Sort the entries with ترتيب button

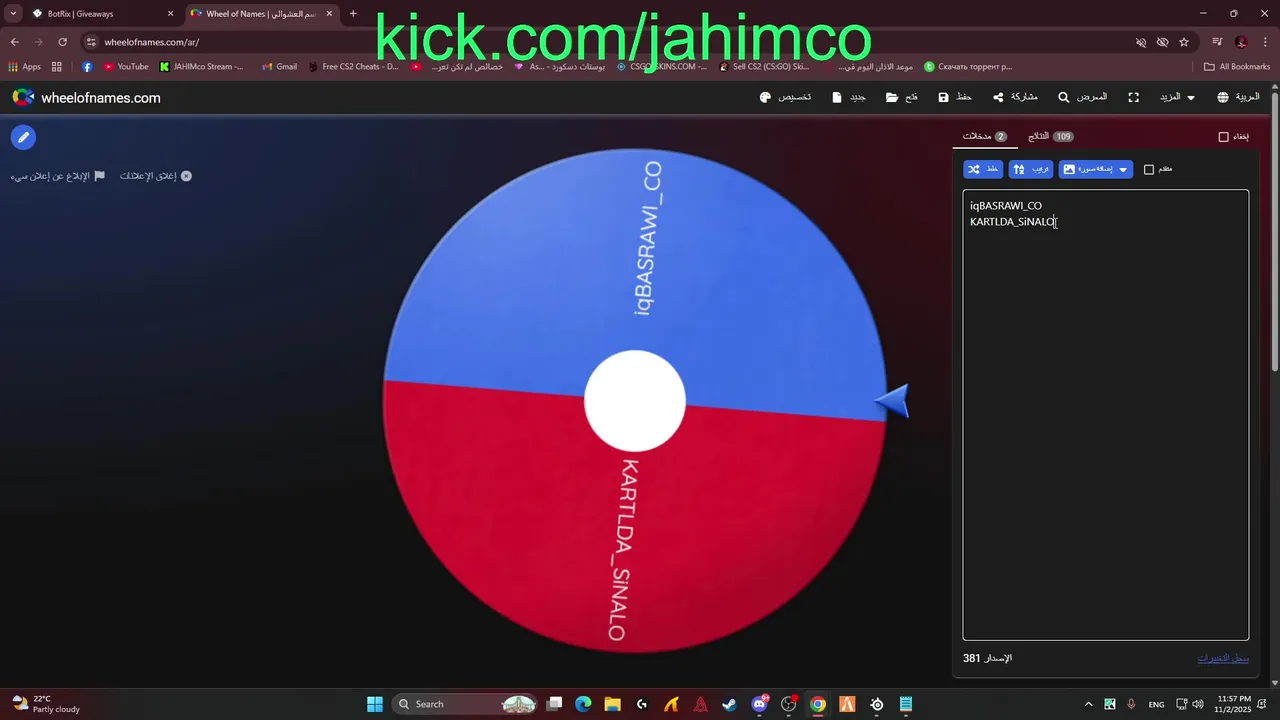click(1031, 169)
